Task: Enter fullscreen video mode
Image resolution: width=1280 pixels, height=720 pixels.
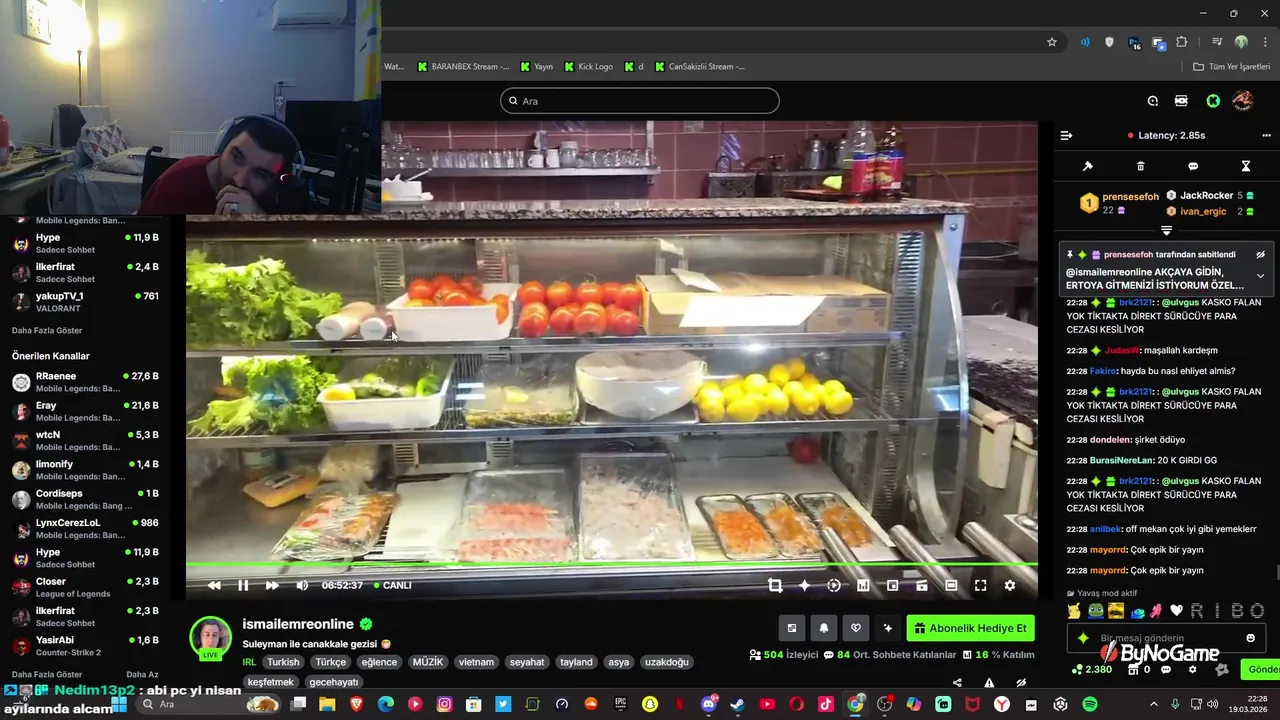Action: [x=980, y=585]
